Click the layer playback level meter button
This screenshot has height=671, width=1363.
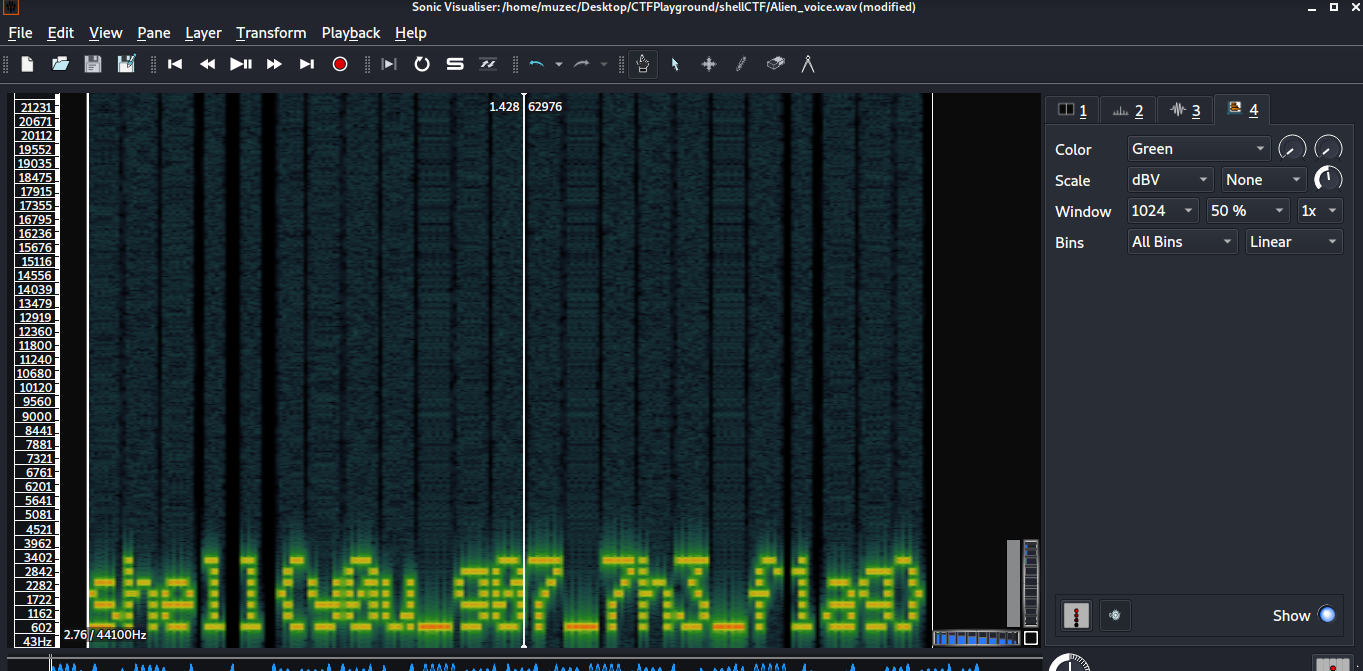tap(1076, 615)
